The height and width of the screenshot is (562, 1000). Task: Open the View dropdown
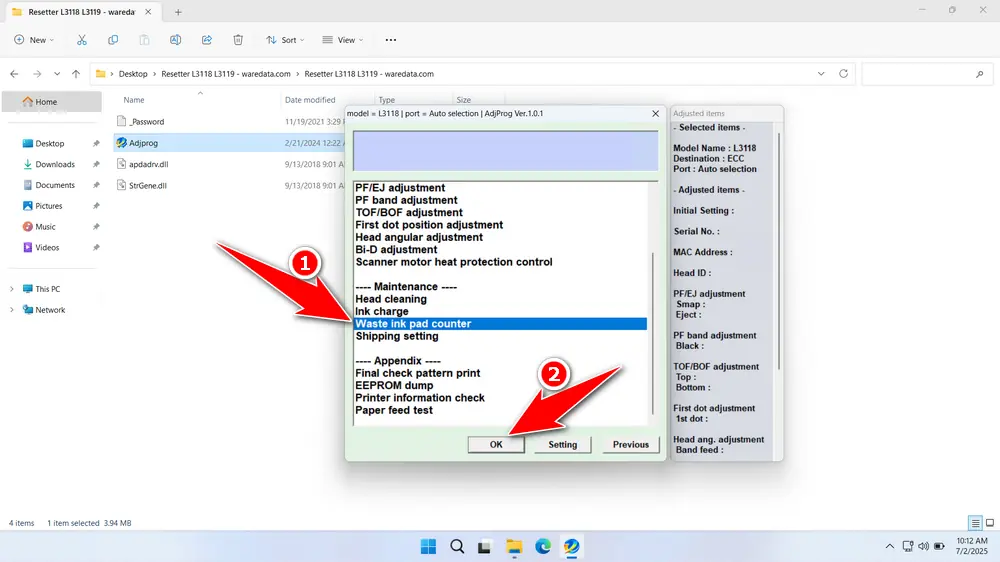342,40
